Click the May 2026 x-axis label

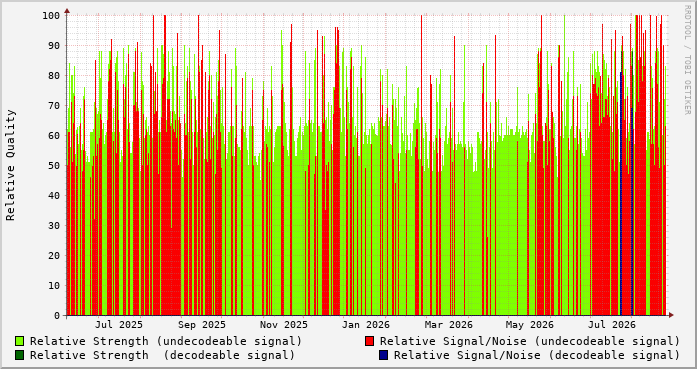coord(530,325)
